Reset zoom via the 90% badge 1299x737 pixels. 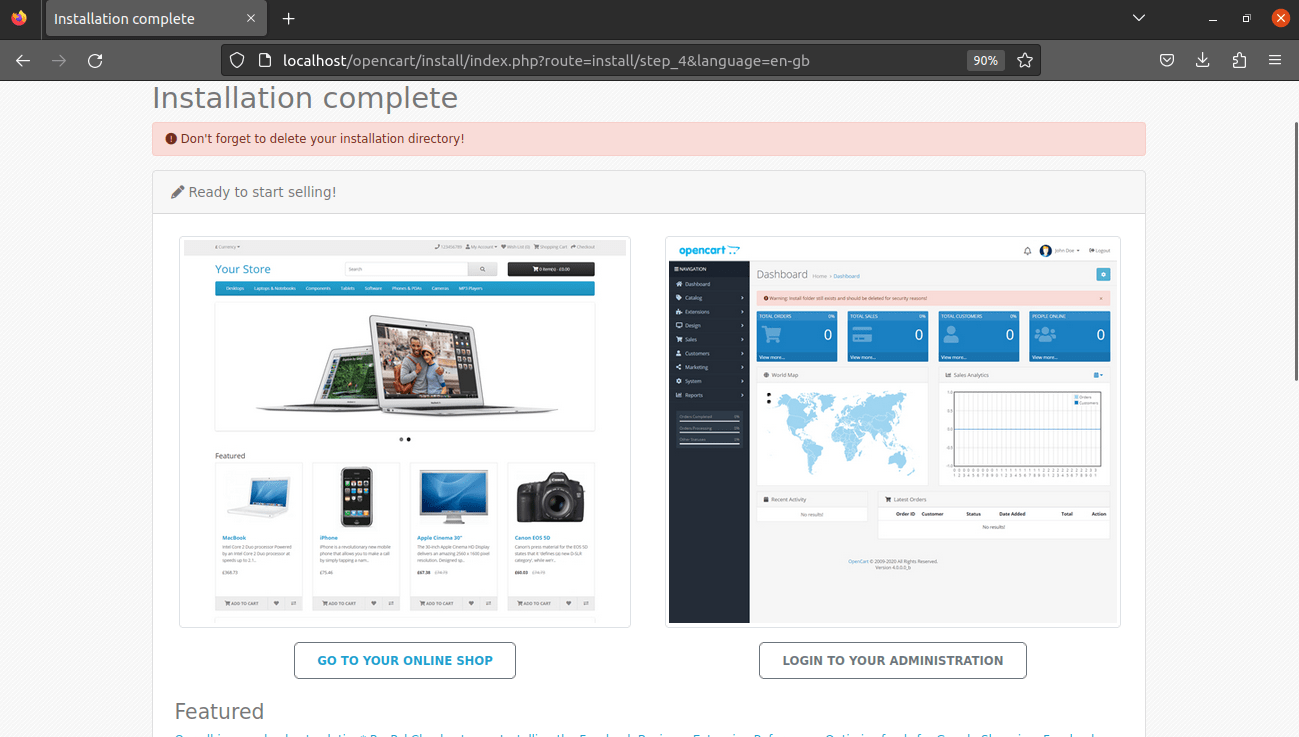986,61
